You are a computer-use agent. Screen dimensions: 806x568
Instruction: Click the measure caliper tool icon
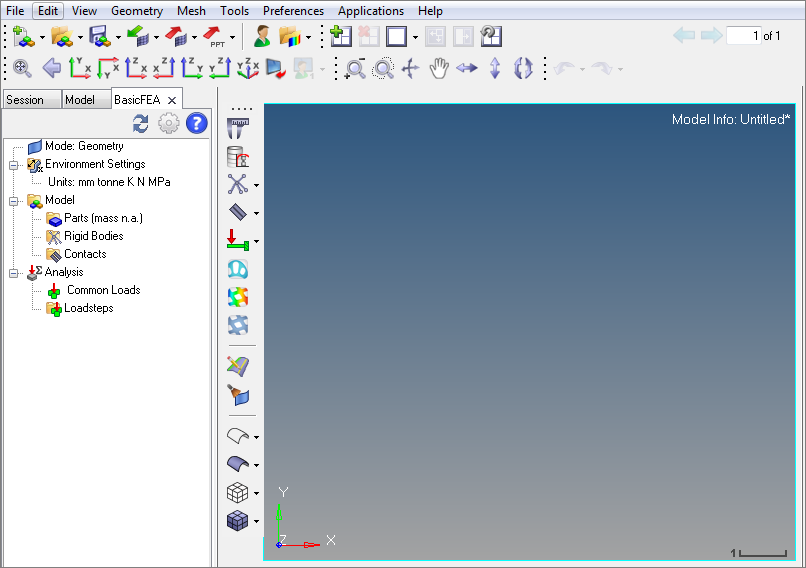pyautogui.click(x=238, y=129)
